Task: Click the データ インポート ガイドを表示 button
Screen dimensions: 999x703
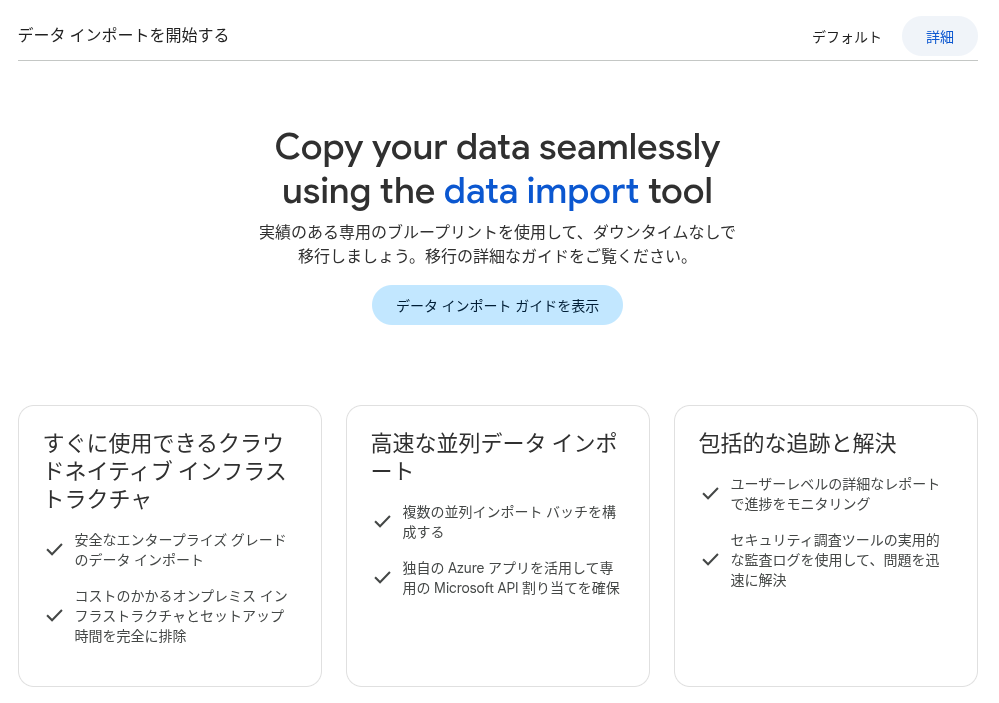Action: pos(497,306)
